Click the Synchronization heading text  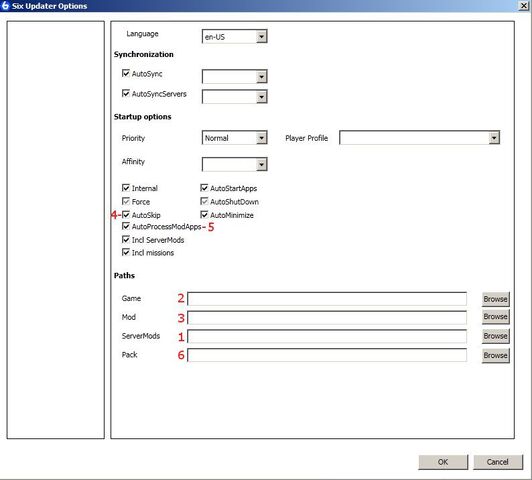click(144, 54)
